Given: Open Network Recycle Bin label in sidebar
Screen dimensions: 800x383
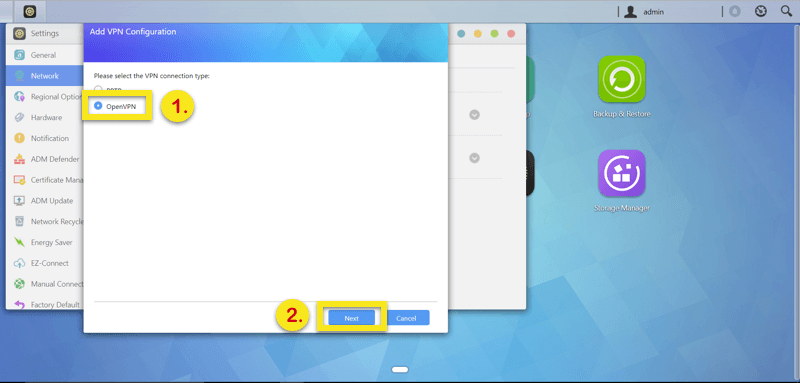Looking at the screenshot, I should tap(57, 222).
